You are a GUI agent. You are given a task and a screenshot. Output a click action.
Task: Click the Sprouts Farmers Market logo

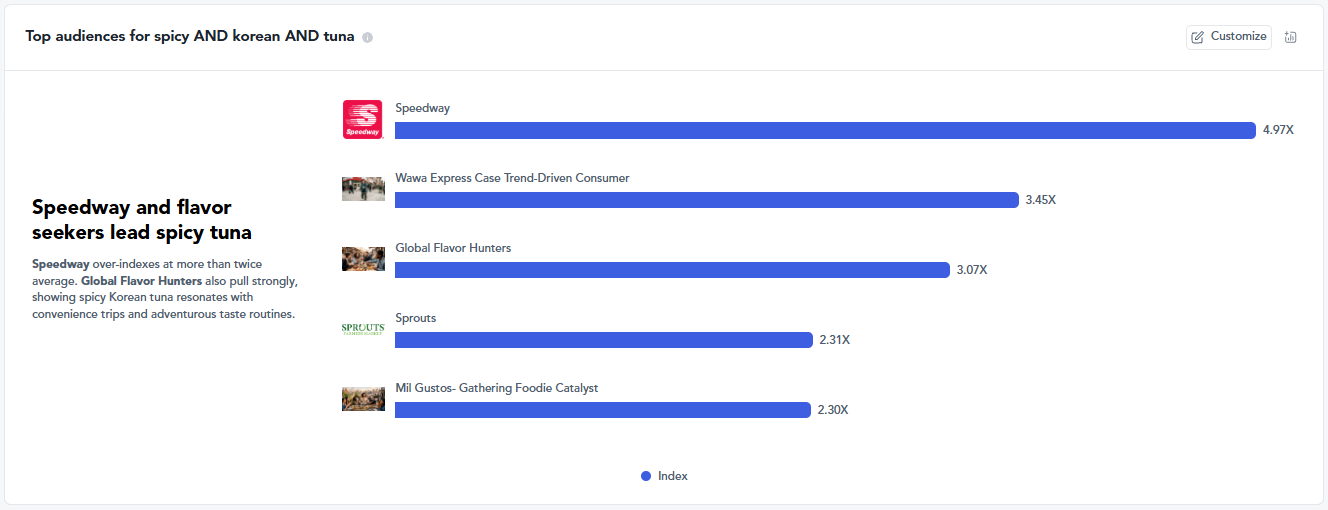coord(362,329)
